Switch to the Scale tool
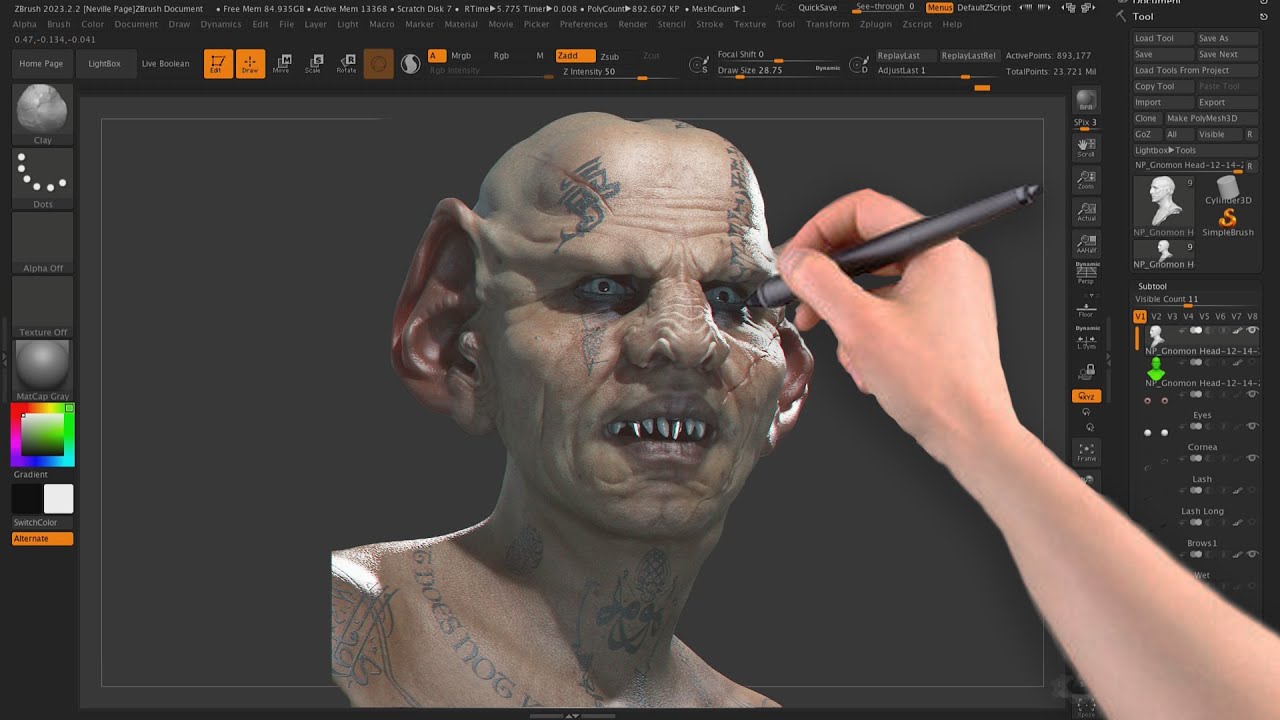 pyautogui.click(x=313, y=64)
